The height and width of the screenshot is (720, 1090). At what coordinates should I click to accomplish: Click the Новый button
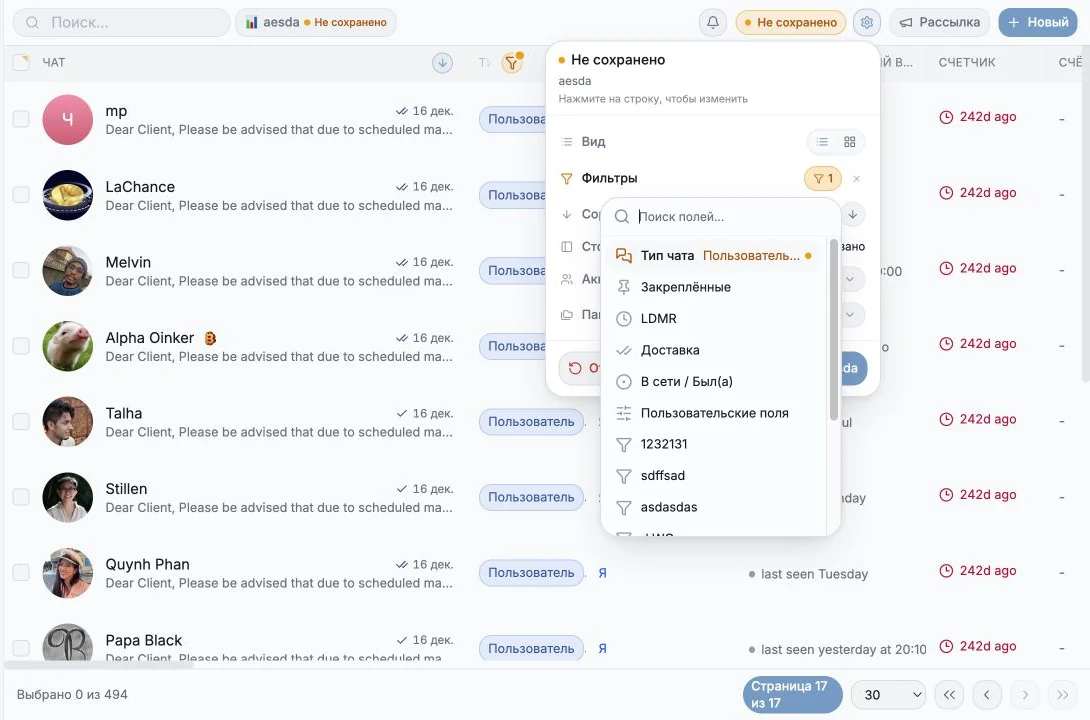[x=1038, y=22]
